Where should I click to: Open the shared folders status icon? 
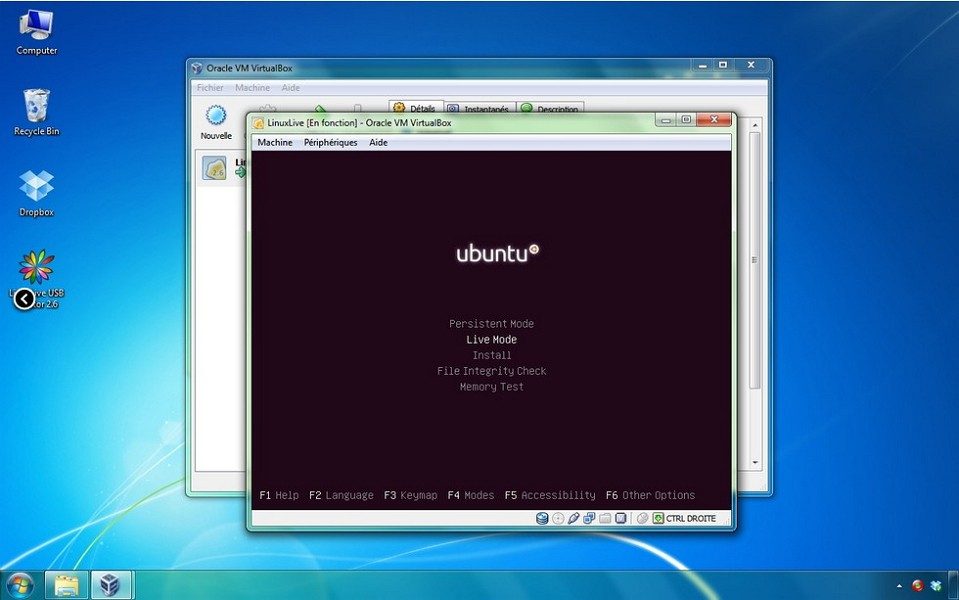[x=605, y=518]
